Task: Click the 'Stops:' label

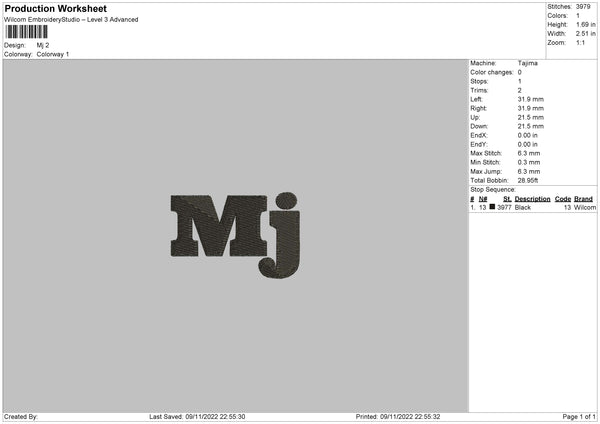Action: click(479, 81)
